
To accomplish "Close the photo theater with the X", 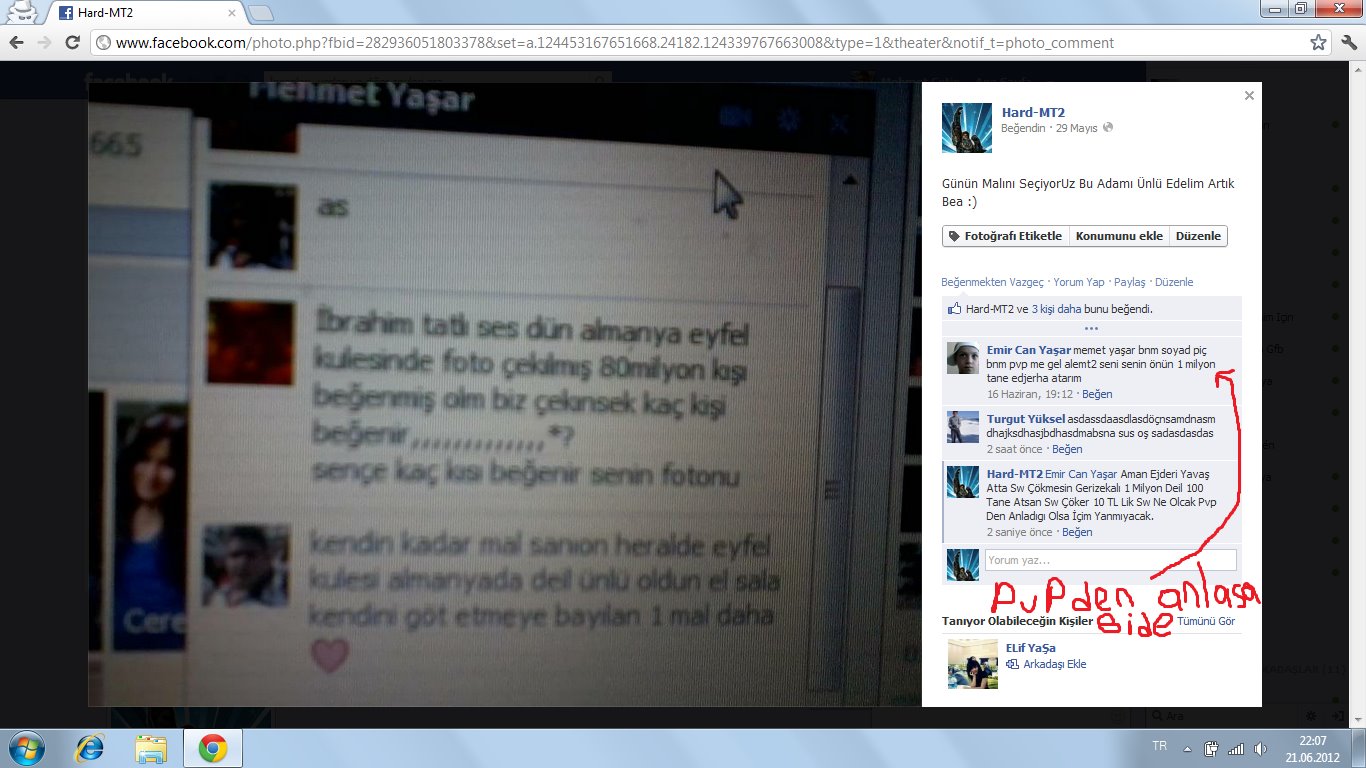I will (x=1249, y=96).
